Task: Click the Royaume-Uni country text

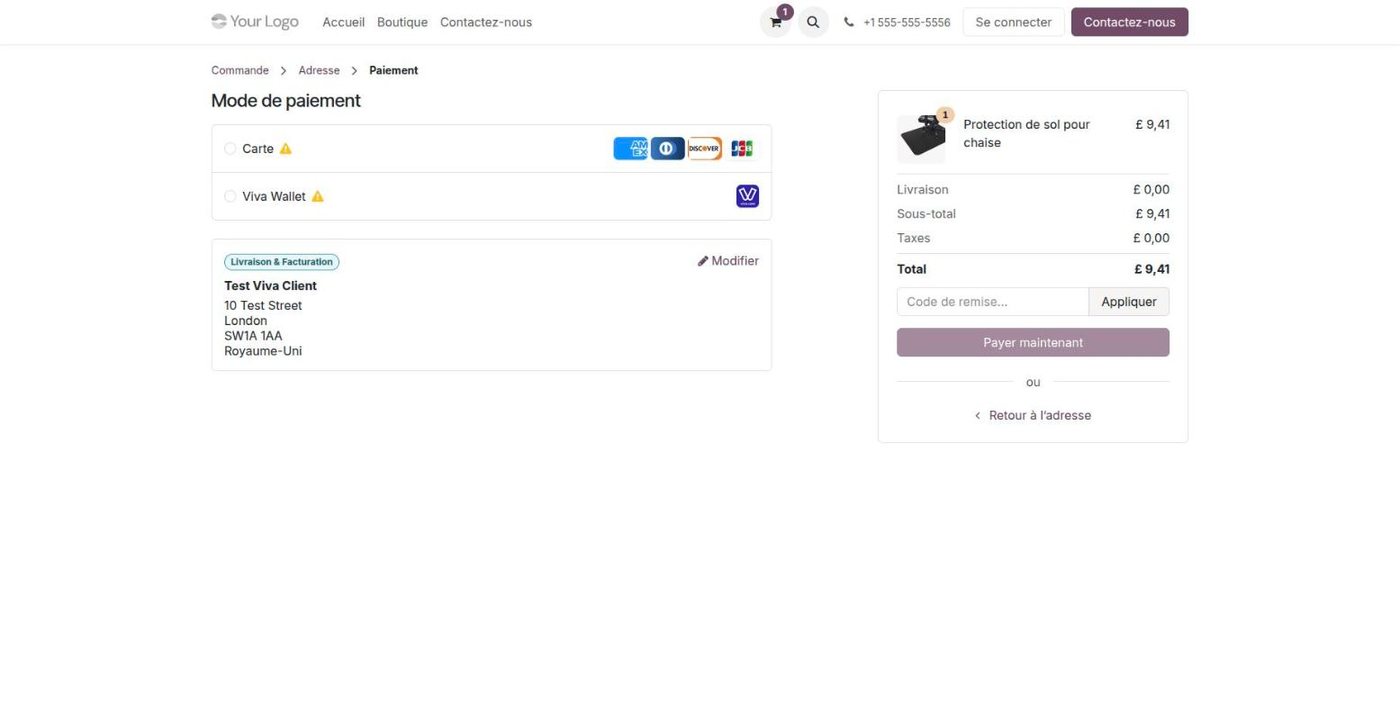Action: [x=263, y=351]
